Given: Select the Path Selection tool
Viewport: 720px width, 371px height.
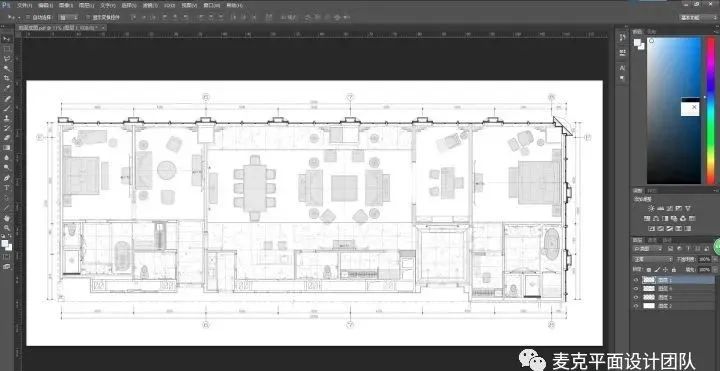Looking at the screenshot, I should pos(6,198).
